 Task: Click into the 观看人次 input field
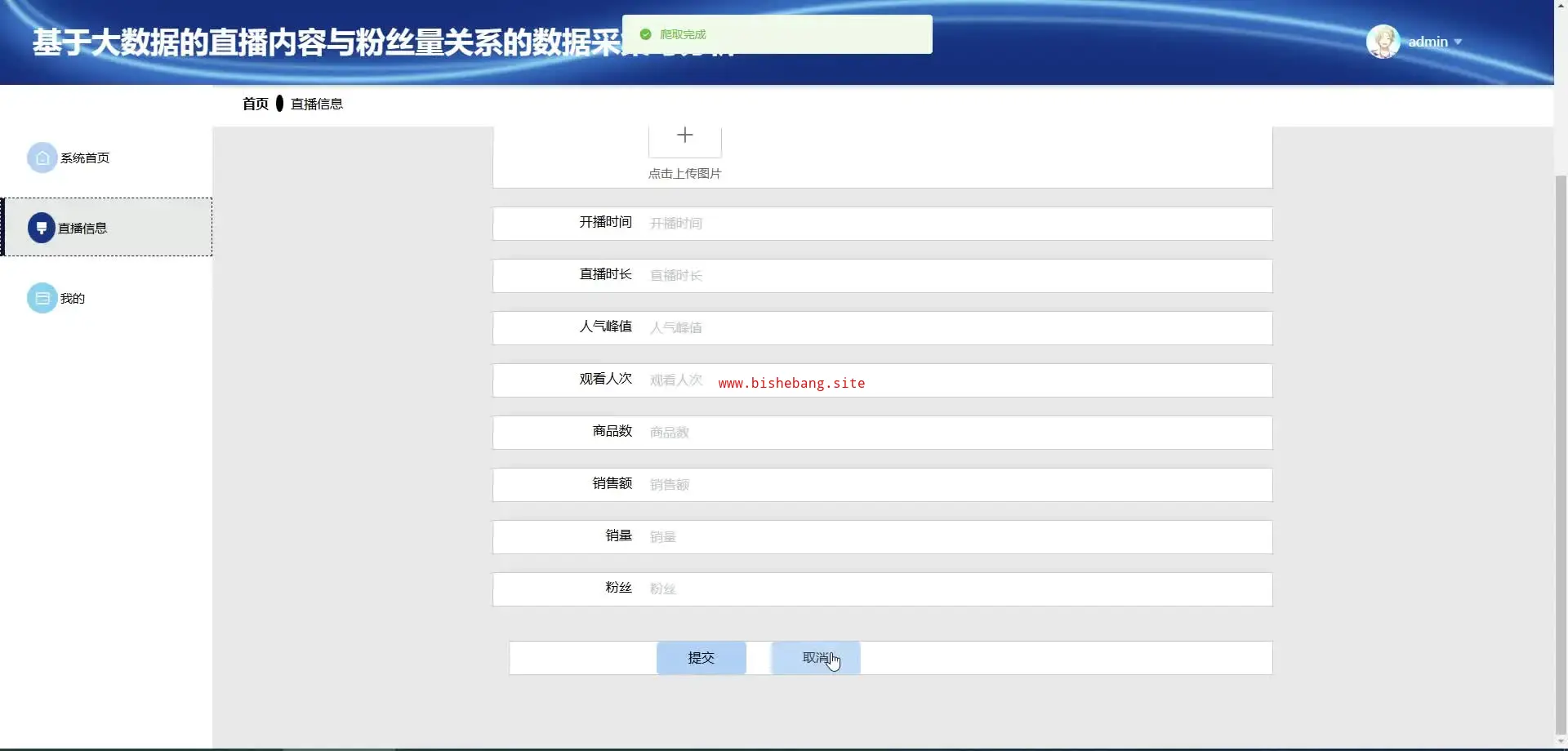click(957, 380)
